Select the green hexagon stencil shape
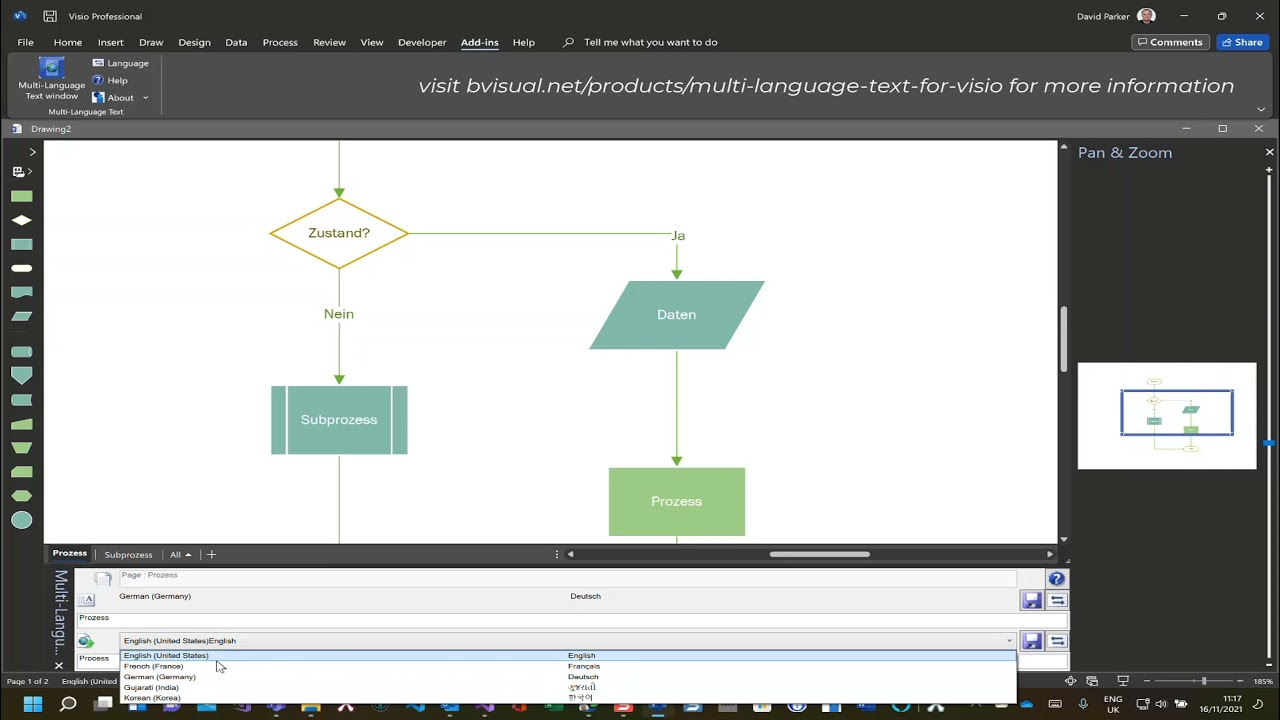Viewport: 1280px width, 720px height. [x=21, y=496]
